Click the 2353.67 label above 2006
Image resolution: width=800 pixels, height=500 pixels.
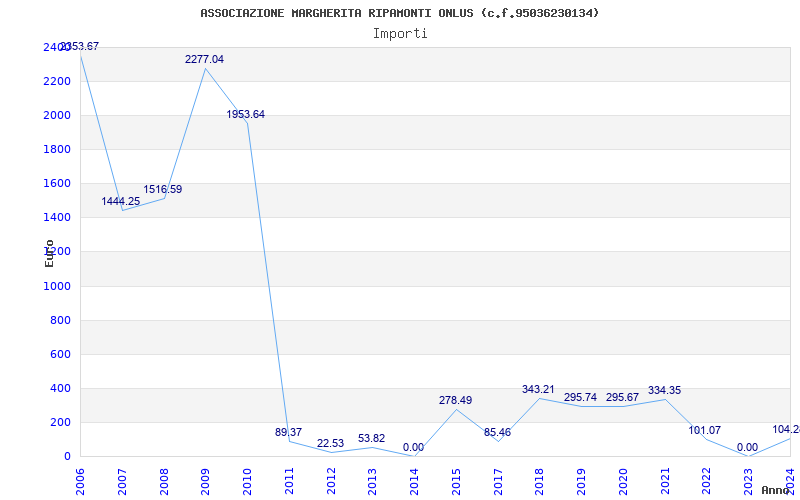click(x=80, y=46)
